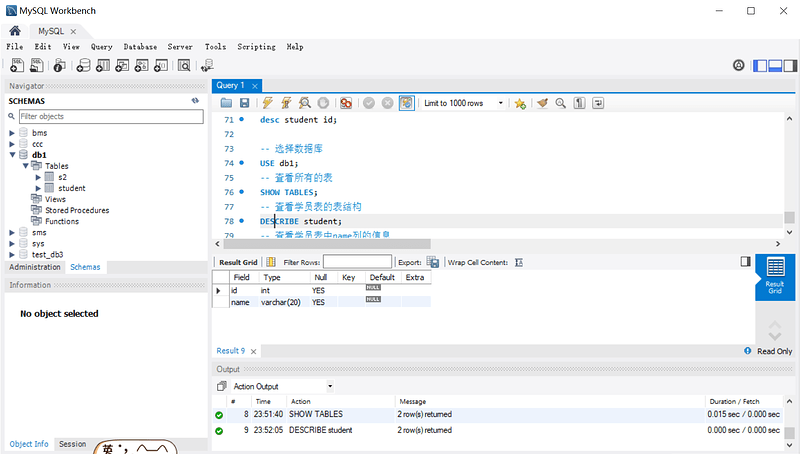
Task: Create a new table from main toolbar
Action: 103,65
